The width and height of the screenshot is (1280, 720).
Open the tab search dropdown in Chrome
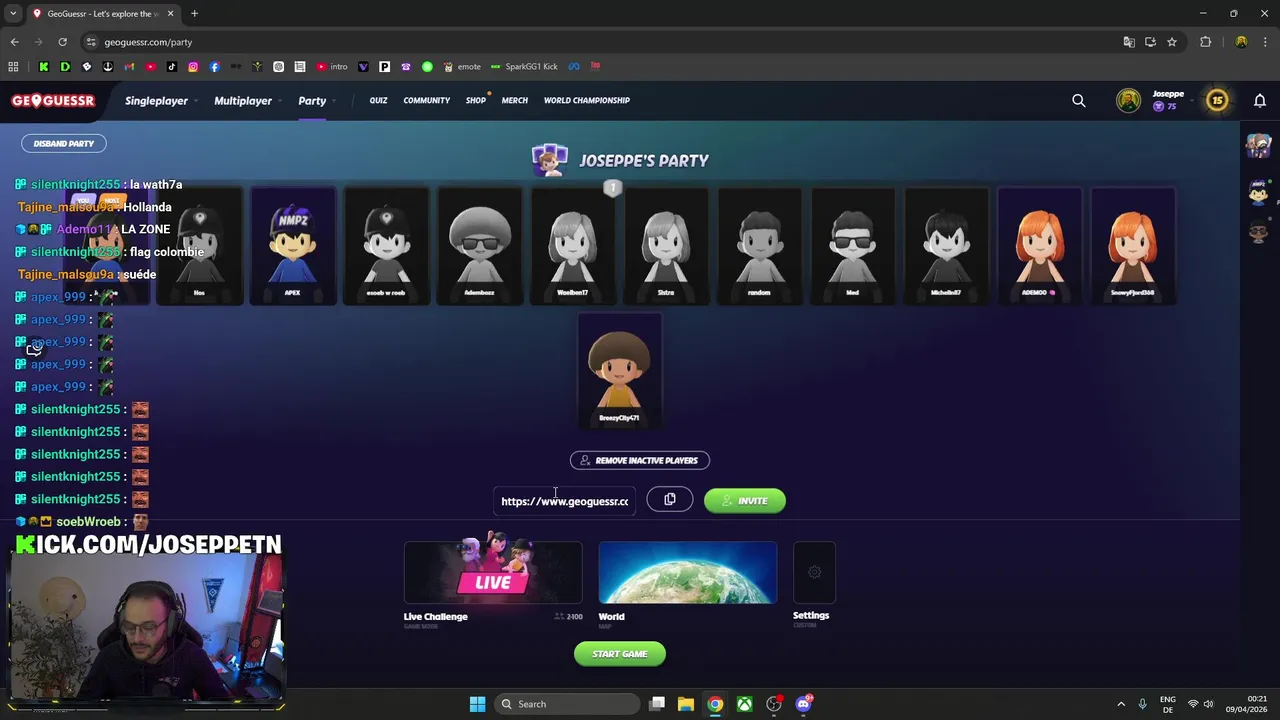(x=13, y=13)
